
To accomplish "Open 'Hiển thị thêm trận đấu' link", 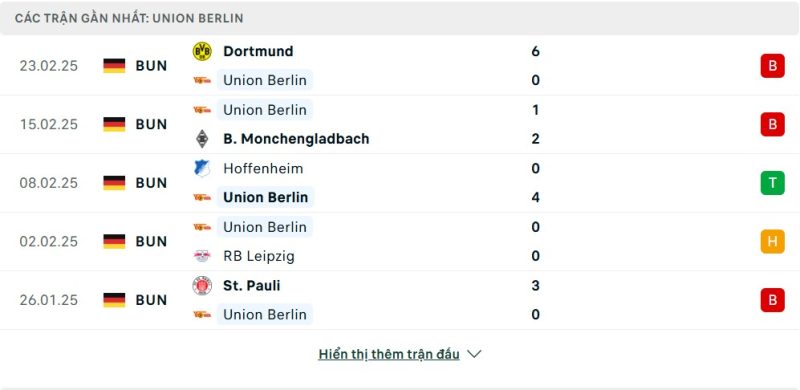I will [x=389, y=354].
